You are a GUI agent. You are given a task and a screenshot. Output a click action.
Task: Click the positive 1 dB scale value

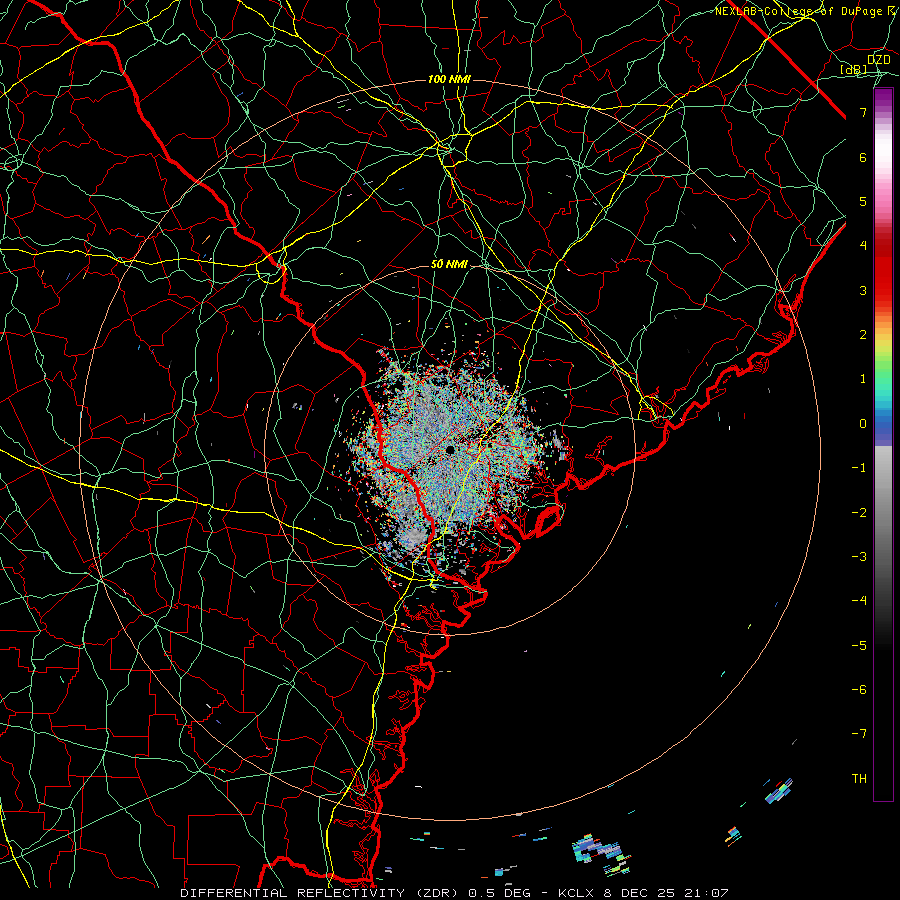pos(863,379)
